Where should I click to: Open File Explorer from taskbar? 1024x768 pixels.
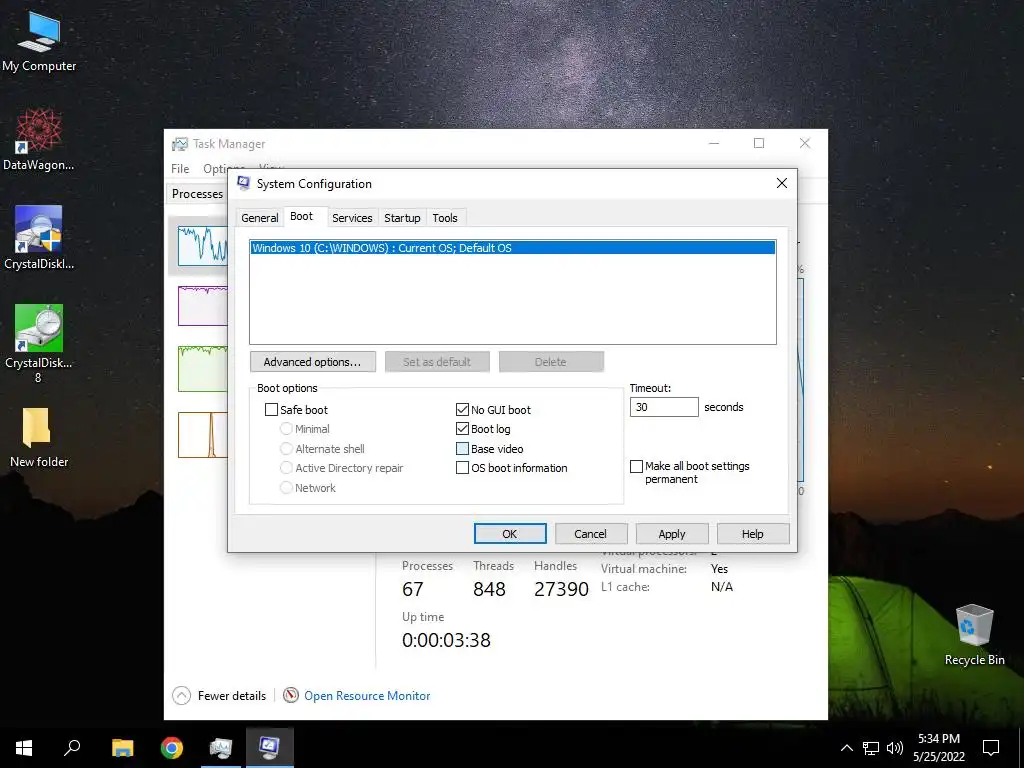[x=122, y=748]
